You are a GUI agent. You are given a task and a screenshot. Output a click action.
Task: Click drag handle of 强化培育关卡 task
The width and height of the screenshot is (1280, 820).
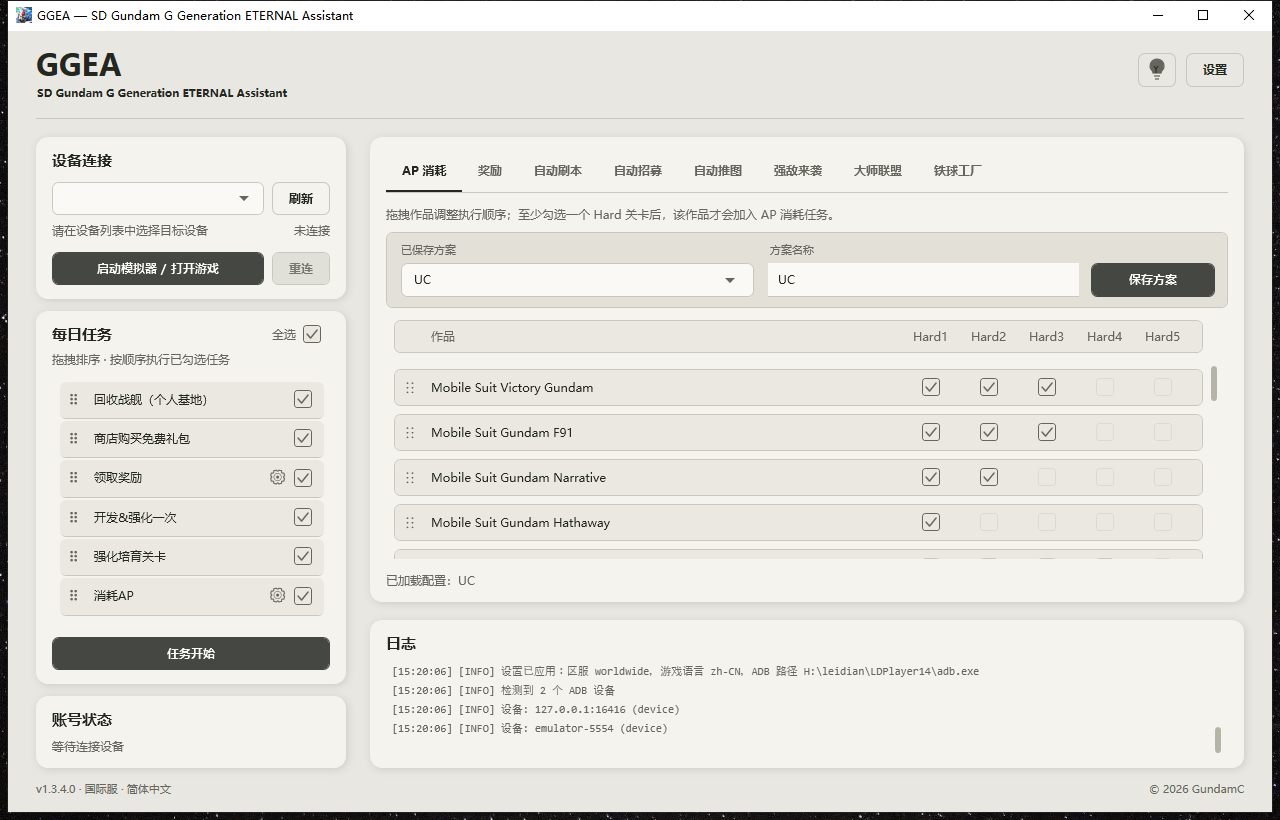[73, 557]
